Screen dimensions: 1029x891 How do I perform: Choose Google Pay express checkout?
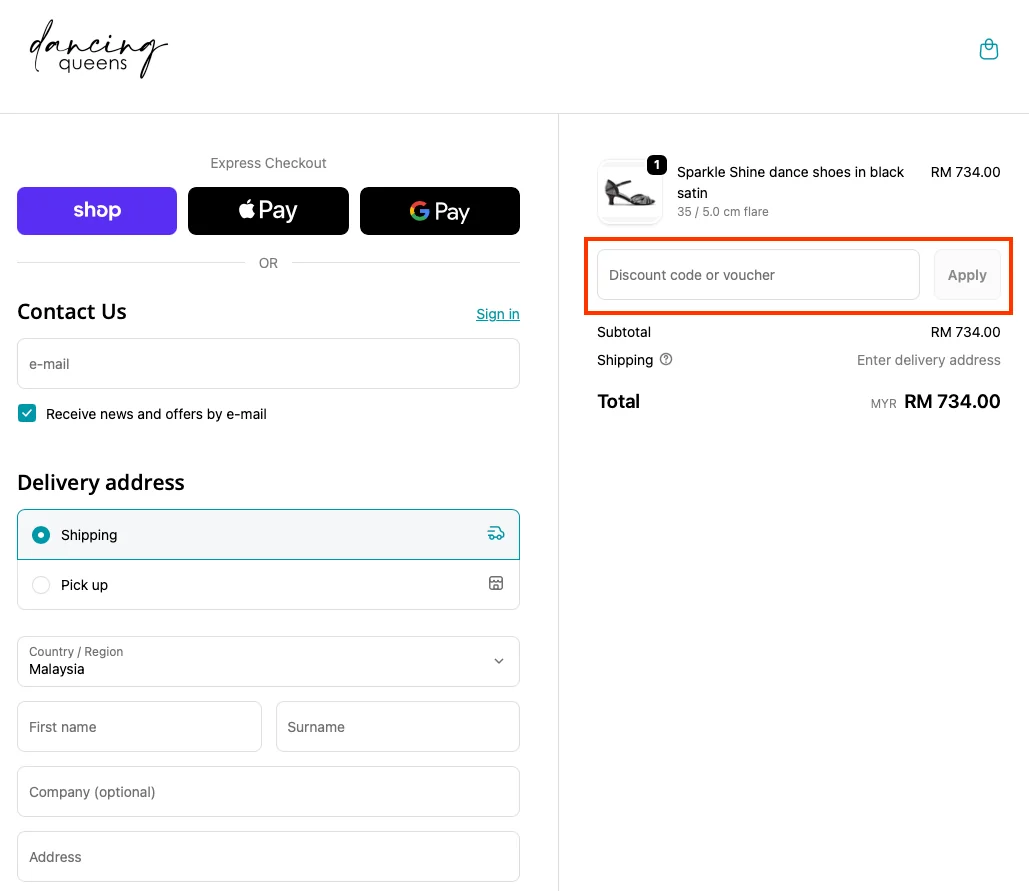point(439,211)
